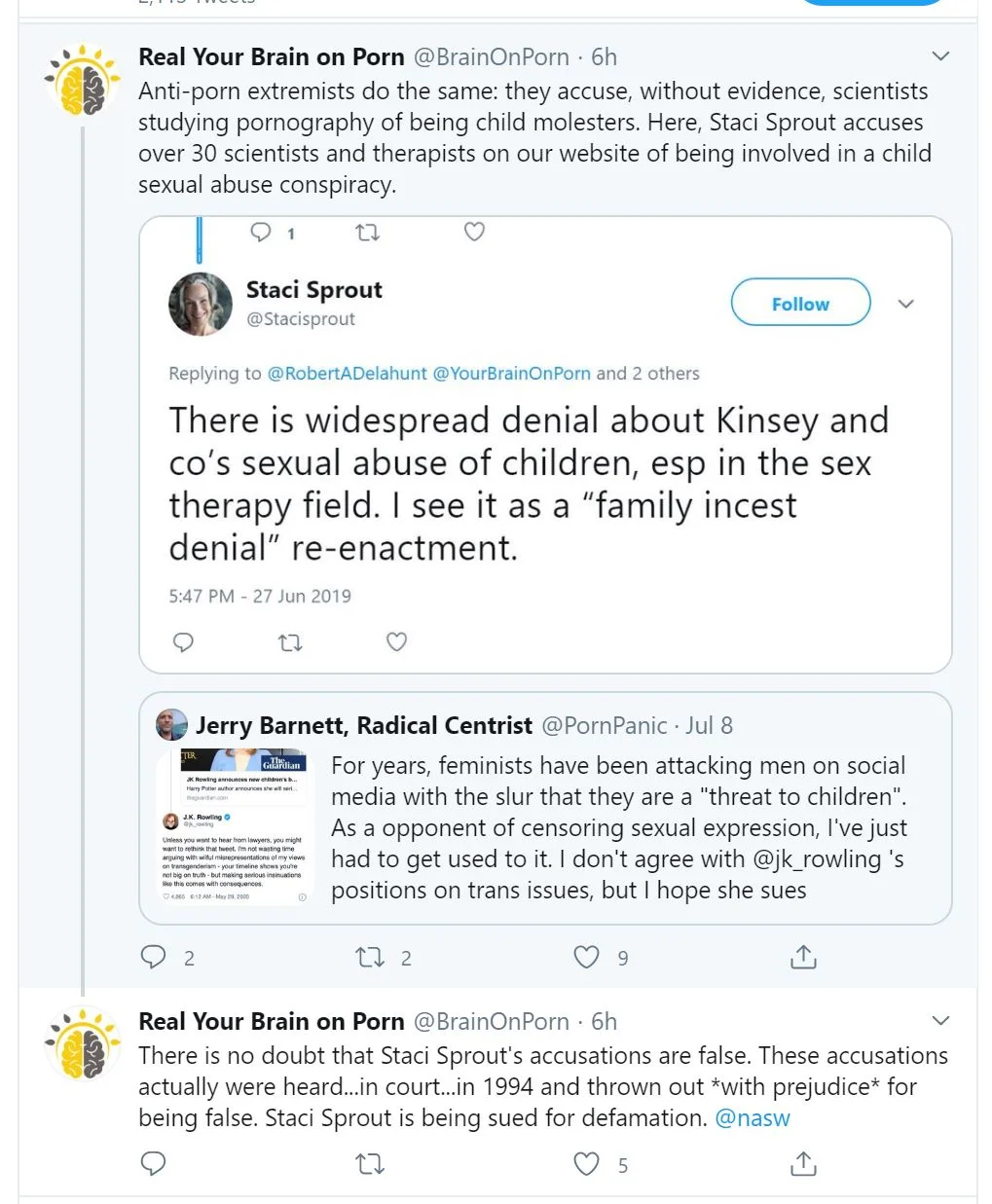Reply to the first Real Your Brain on Porn tweet
The image size is (992, 1204).
(154, 957)
